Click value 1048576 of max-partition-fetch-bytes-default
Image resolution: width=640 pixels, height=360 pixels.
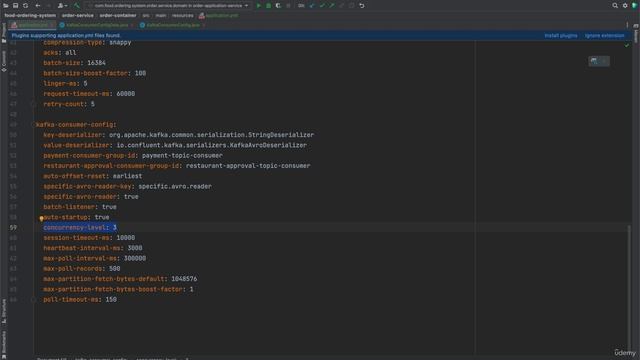point(184,279)
